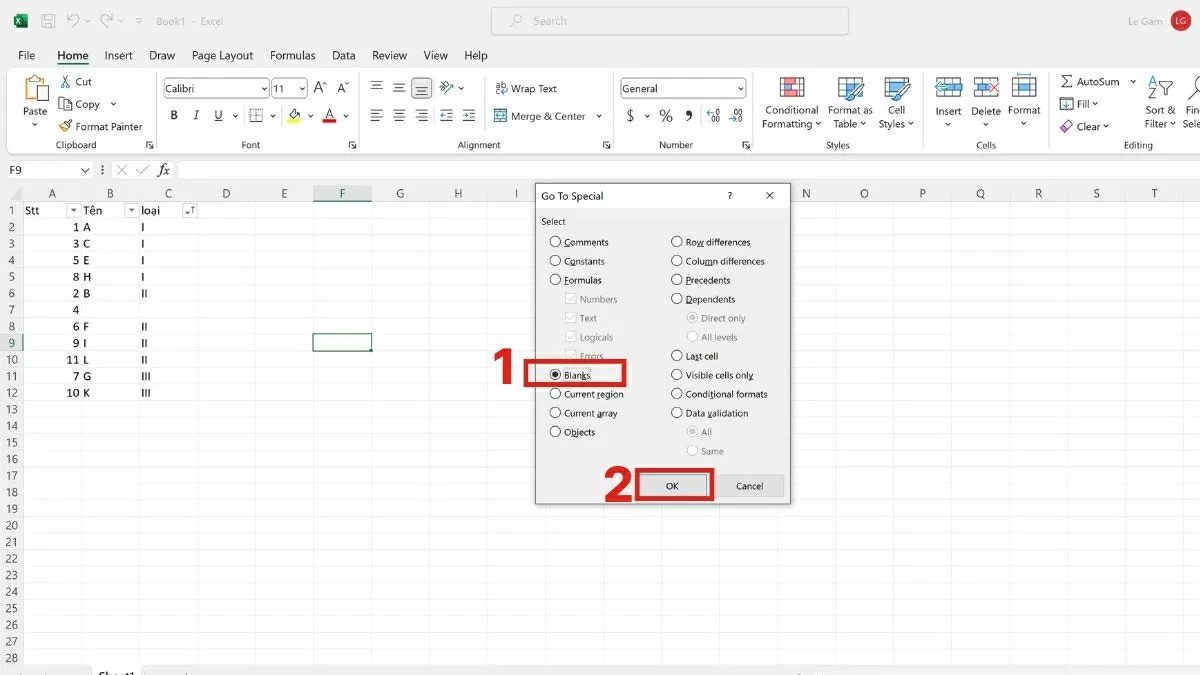Click Cancel in Go To Special dialog

point(749,486)
